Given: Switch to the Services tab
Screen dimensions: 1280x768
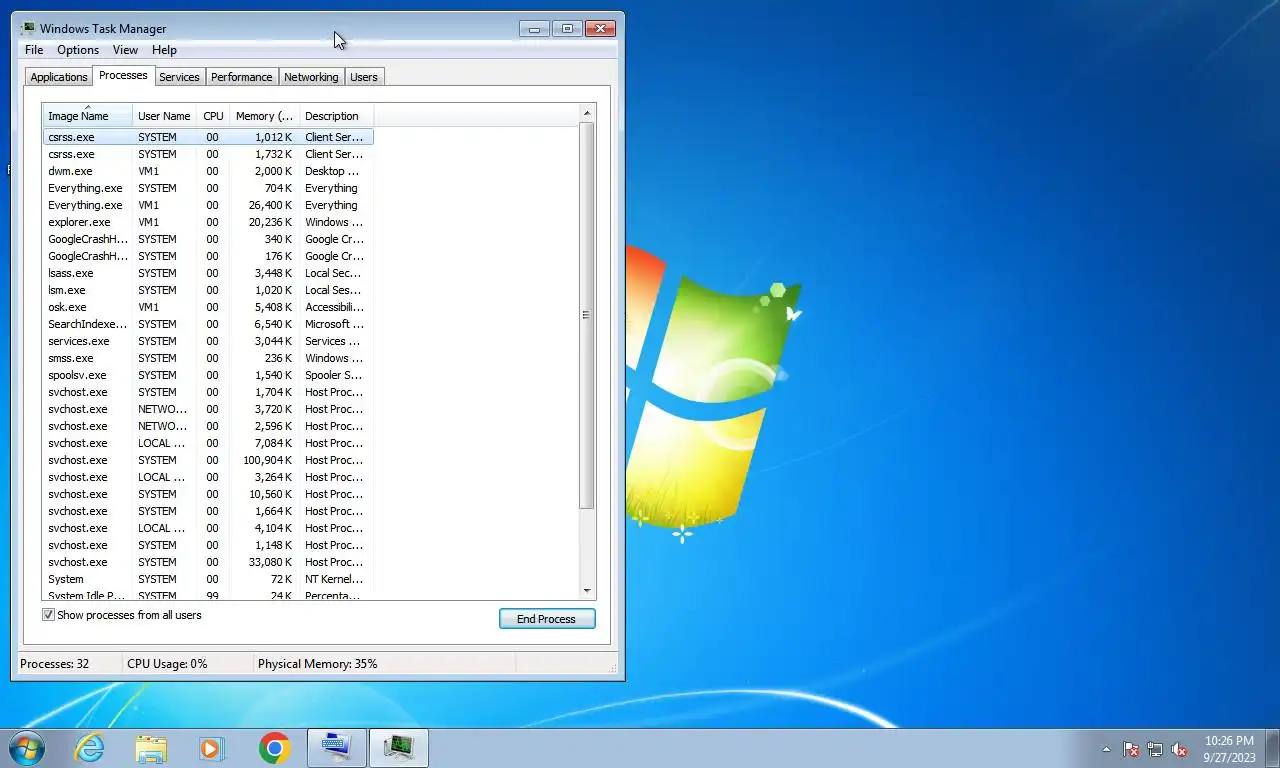Looking at the screenshot, I should 179,77.
